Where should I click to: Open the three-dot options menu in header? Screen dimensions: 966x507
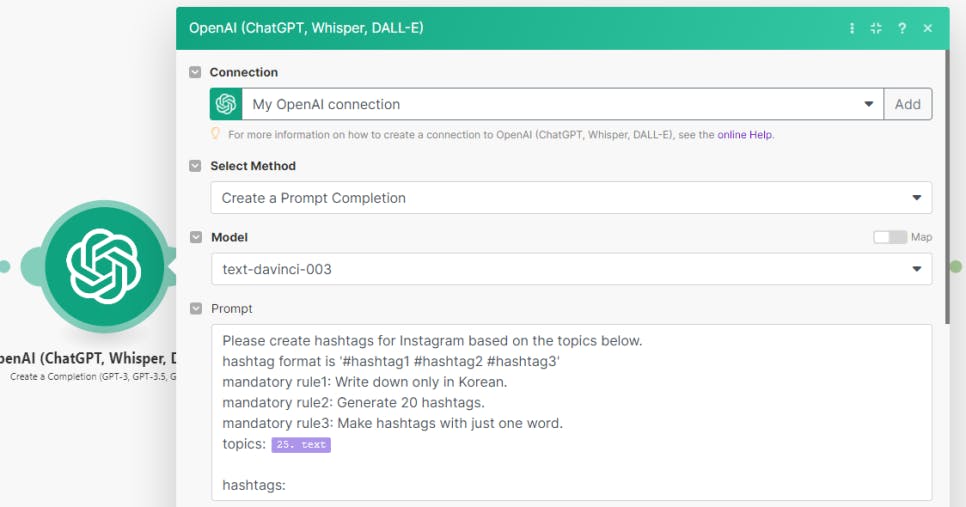click(x=852, y=28)
